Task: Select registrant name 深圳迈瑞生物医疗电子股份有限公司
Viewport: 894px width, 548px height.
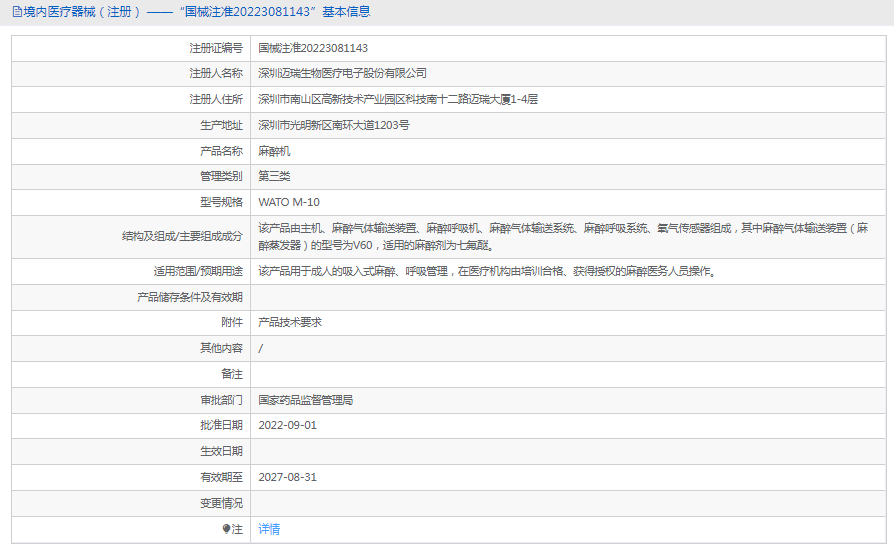Action: (x=342, y=74)
